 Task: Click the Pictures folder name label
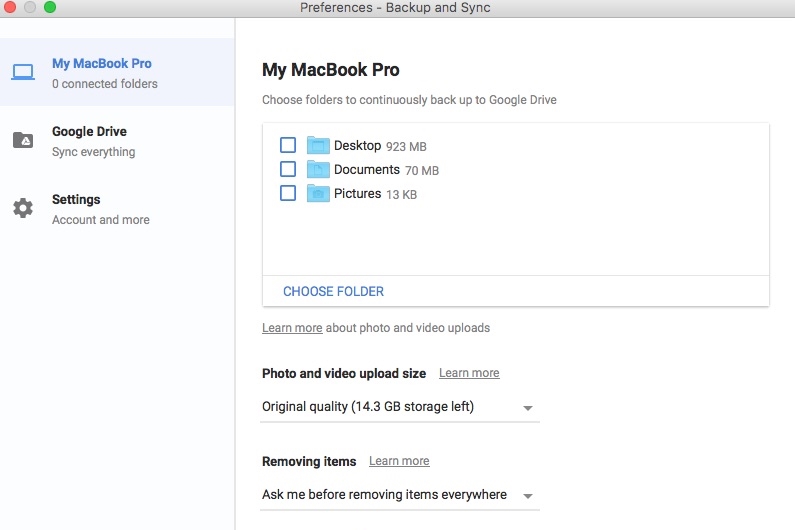(357, 194)
